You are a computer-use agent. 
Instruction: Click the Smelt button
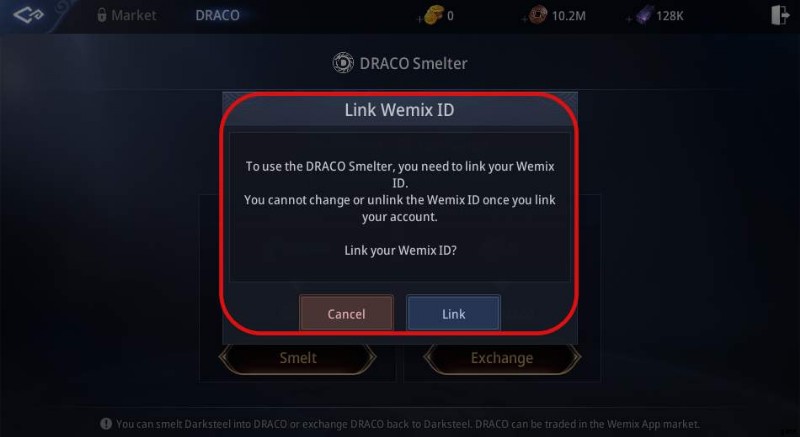[x=298, y=358]
